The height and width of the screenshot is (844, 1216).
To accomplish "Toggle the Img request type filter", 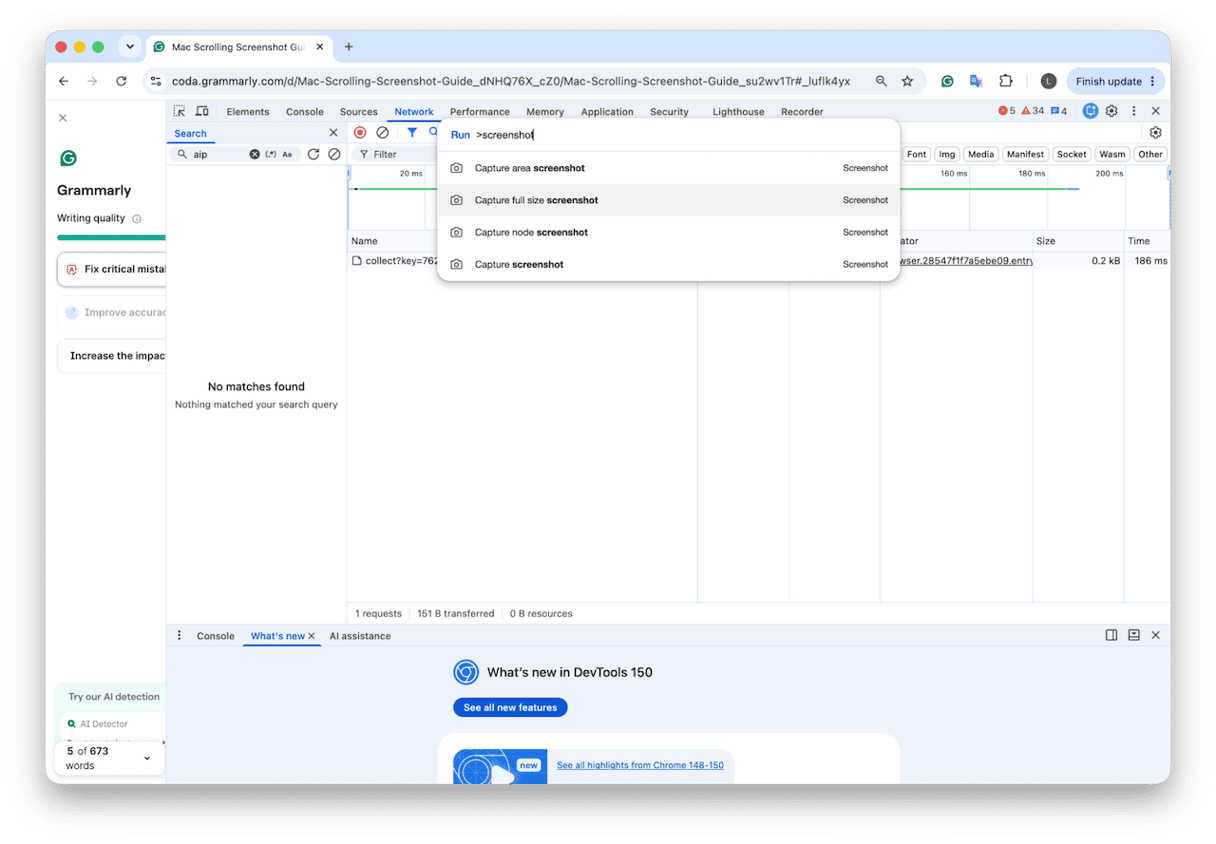I will pos(947,154).
